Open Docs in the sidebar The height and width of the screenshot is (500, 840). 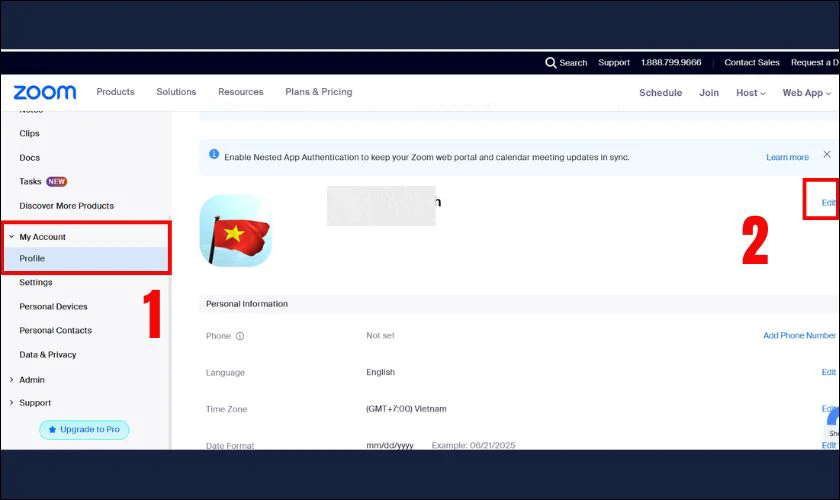(29, 158)
